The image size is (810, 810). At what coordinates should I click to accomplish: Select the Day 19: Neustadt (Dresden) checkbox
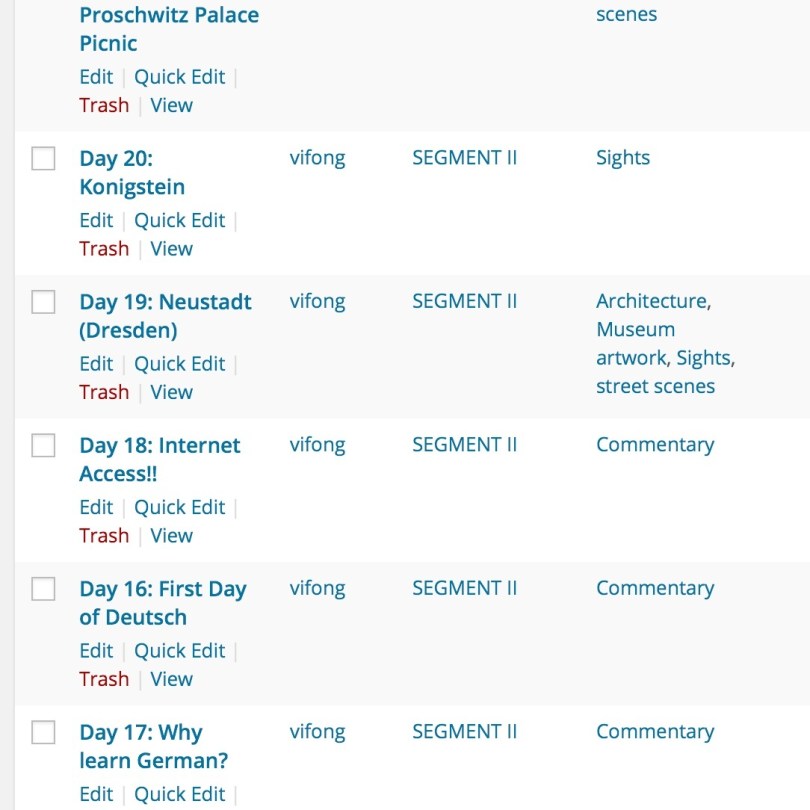(x=43, y=302)
